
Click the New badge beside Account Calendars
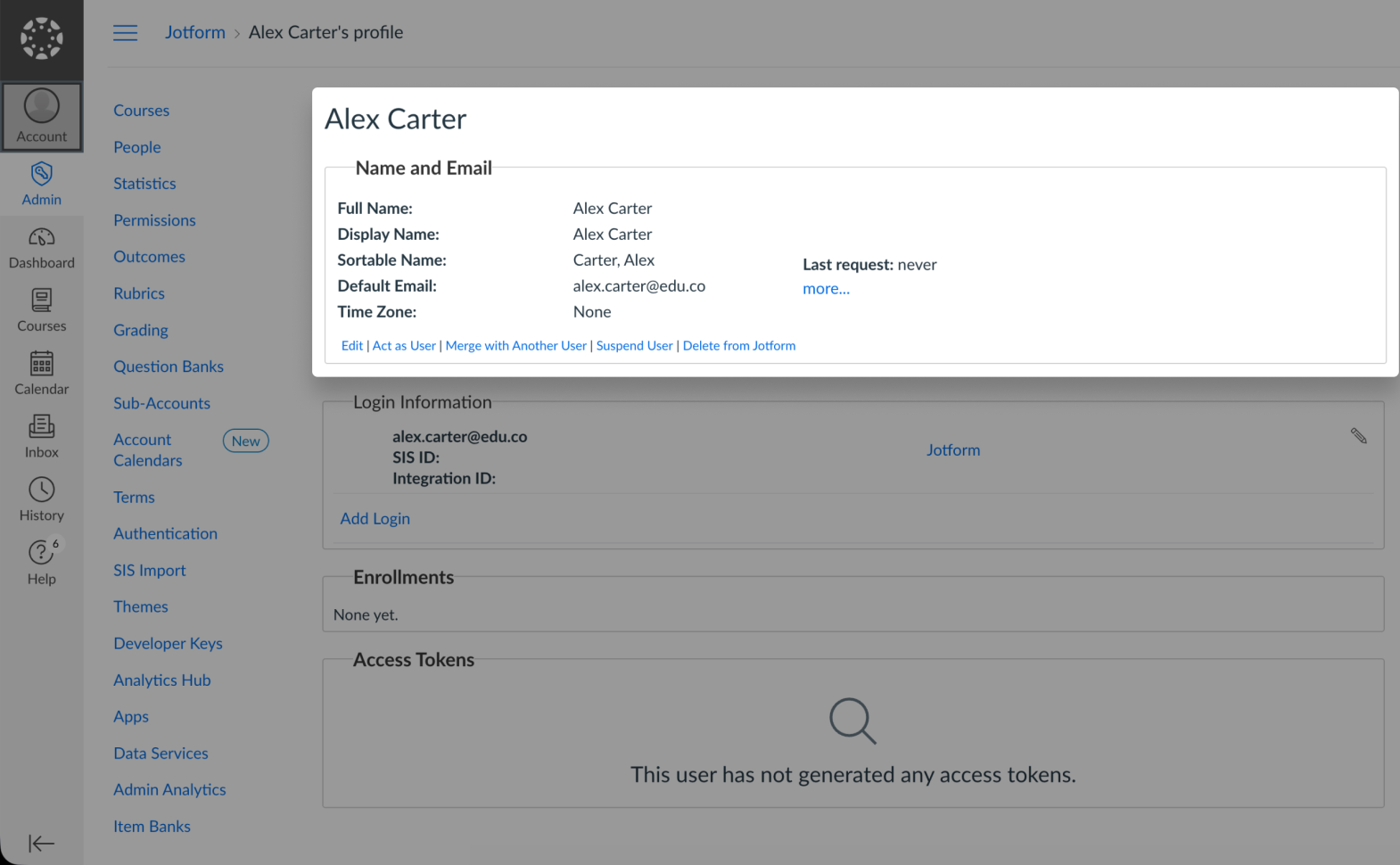[246, 441]
